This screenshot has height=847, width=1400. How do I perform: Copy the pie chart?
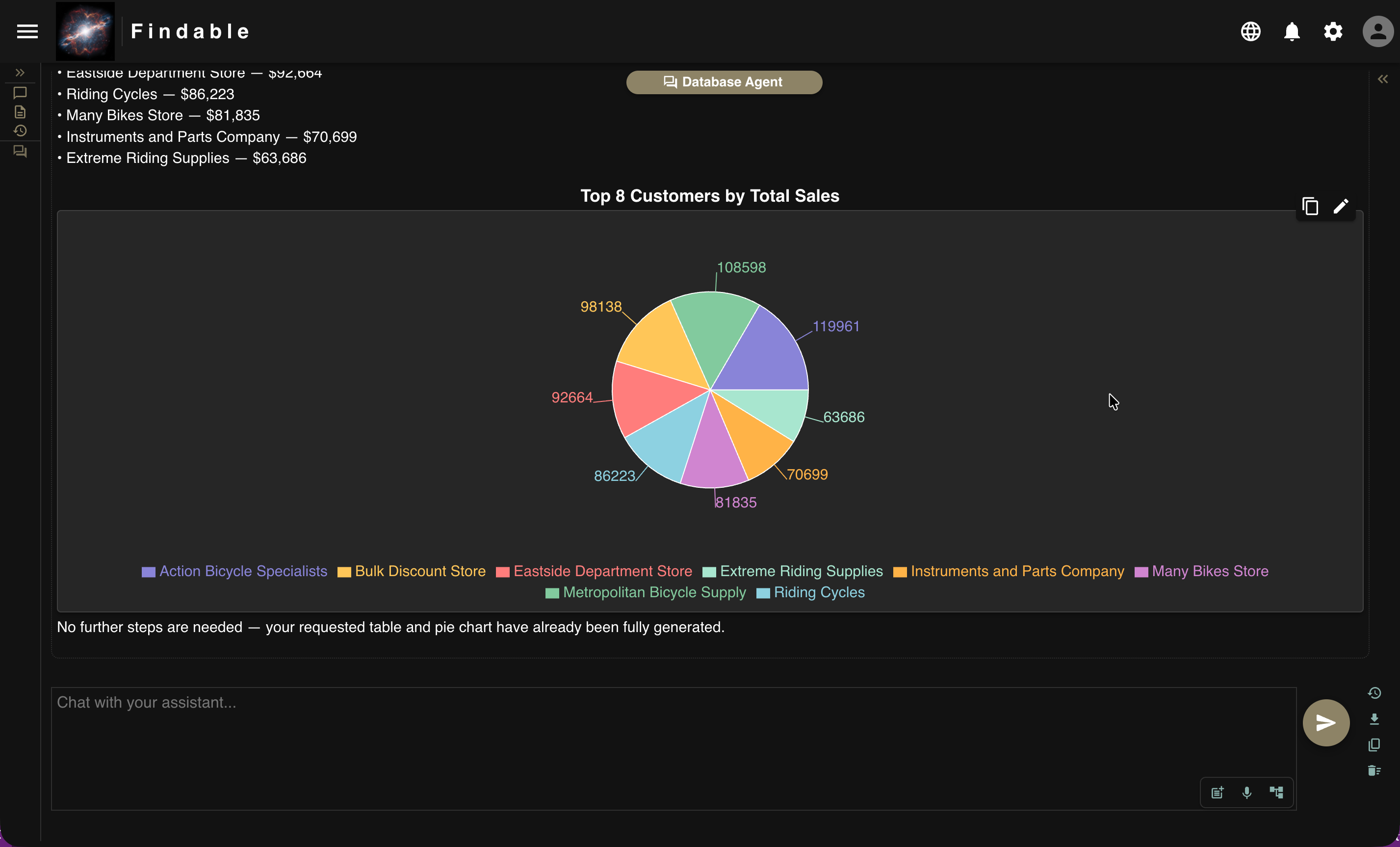pos(1310,206)
